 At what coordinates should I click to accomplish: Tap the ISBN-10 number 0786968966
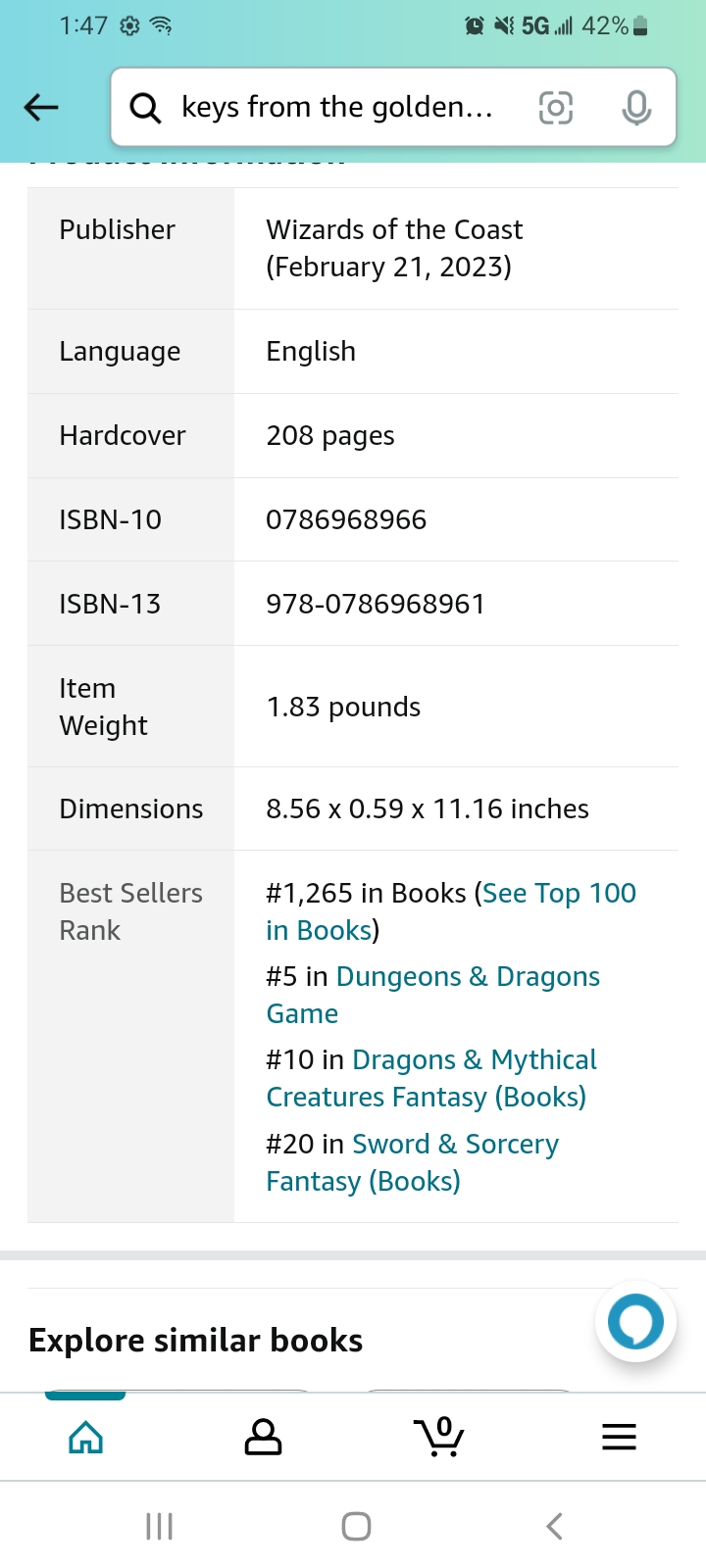(x=346, y=519)
